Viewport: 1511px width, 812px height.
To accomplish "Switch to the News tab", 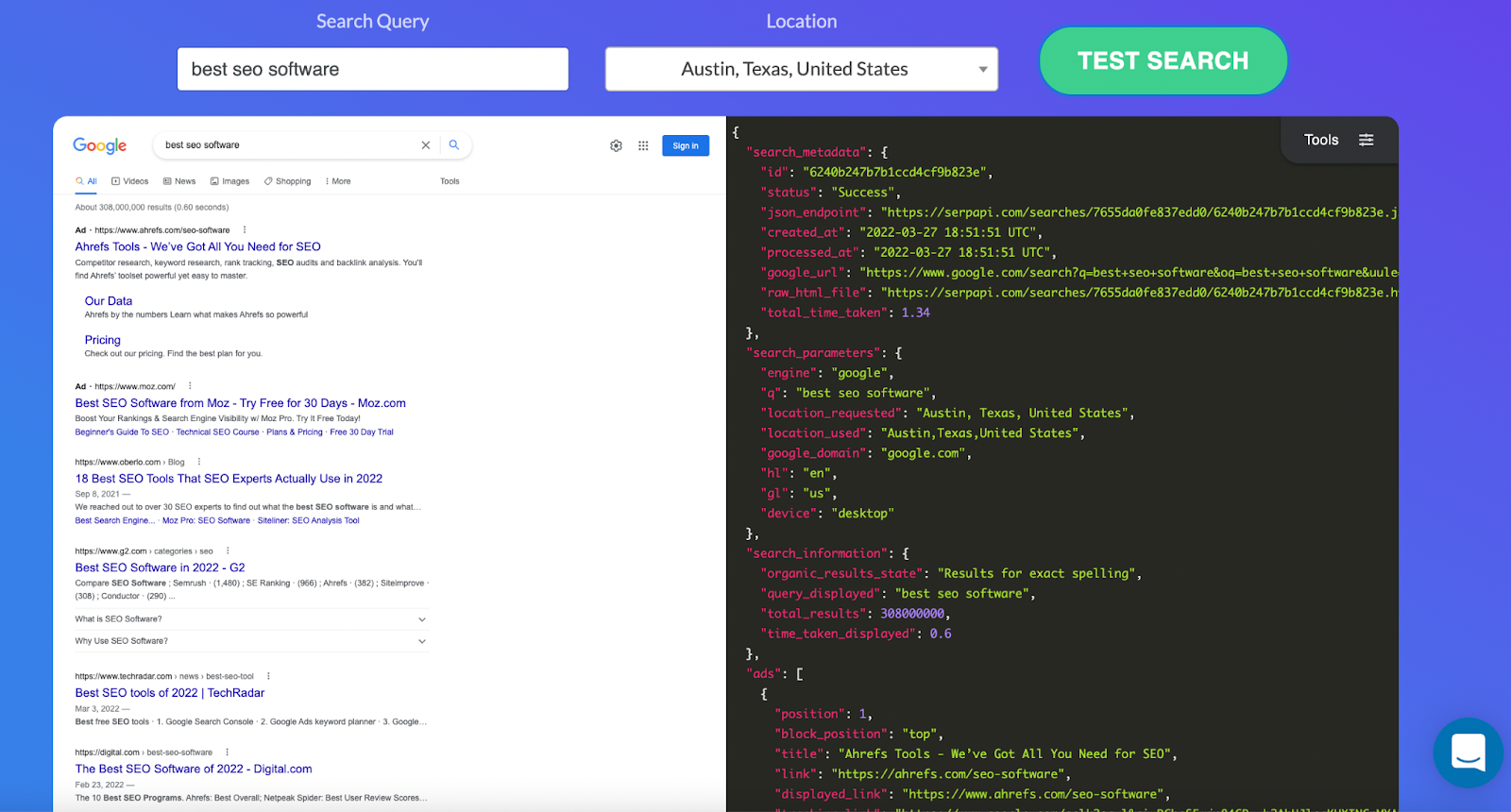I will [179, 181].
